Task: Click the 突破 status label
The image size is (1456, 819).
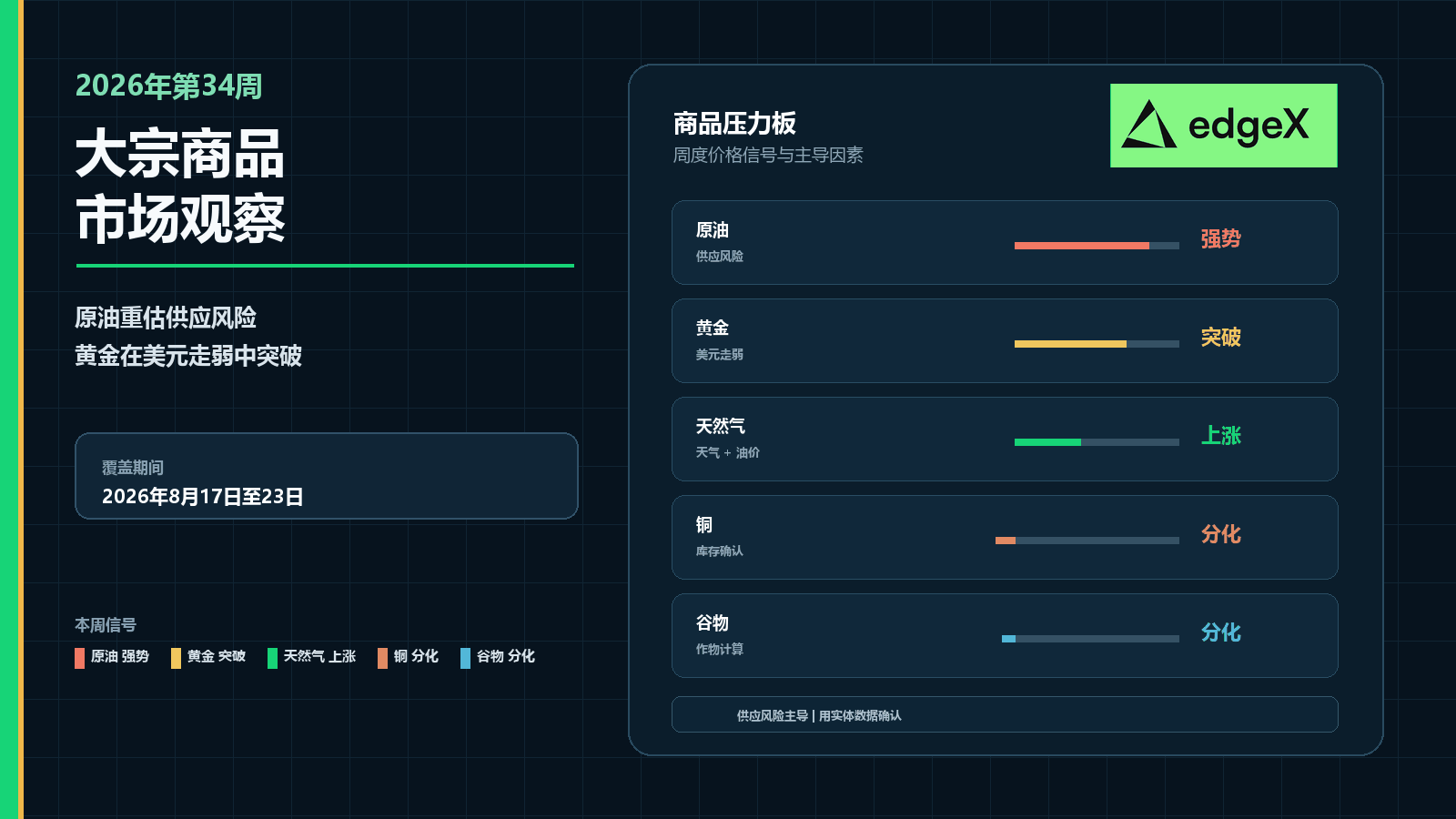Action: 1220,338
